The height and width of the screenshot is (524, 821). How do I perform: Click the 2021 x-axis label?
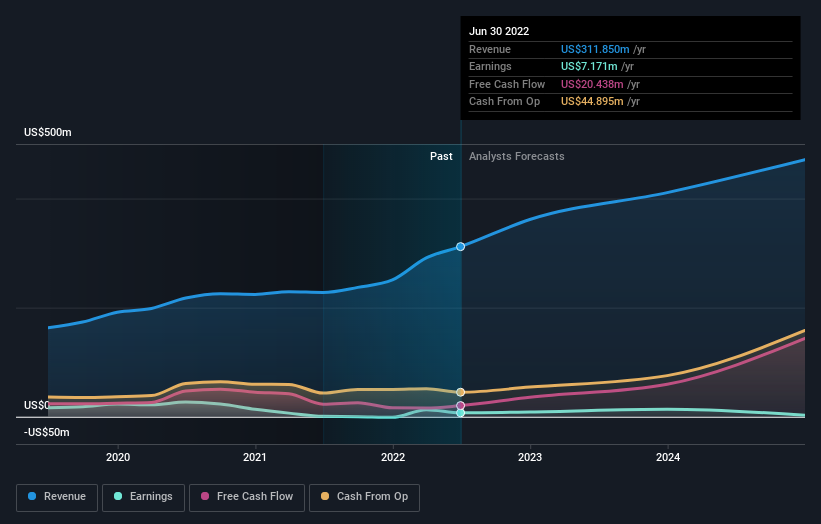(x=255, y=457)
